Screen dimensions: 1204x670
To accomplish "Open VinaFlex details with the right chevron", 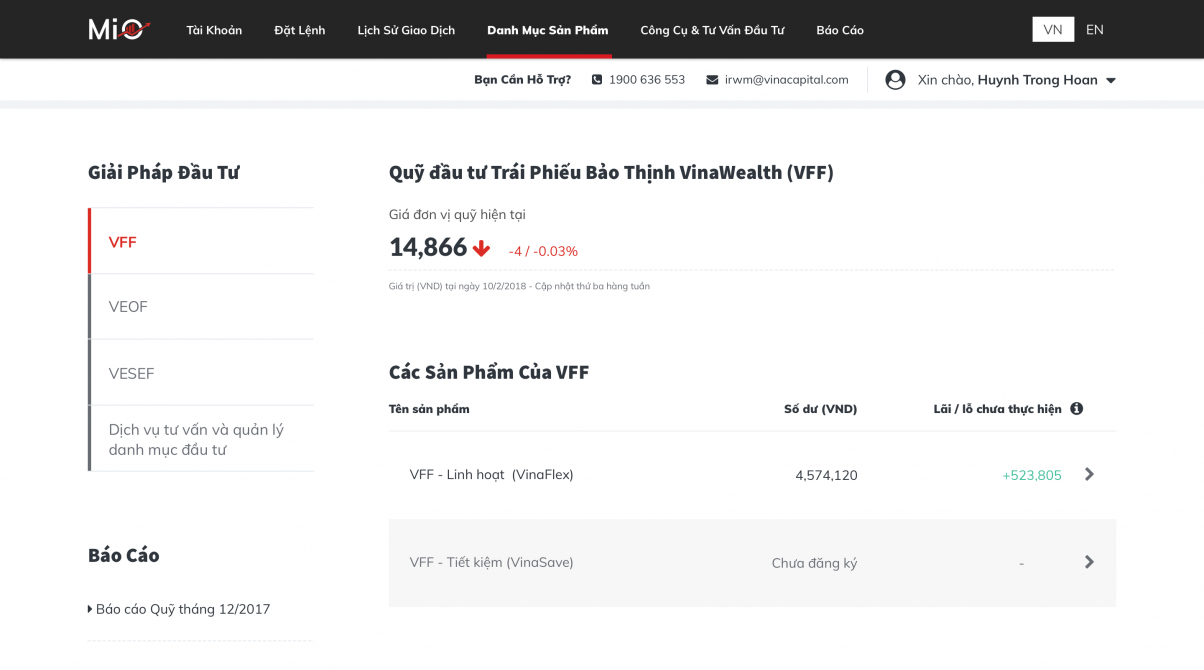I will (x=1089, y=475).
